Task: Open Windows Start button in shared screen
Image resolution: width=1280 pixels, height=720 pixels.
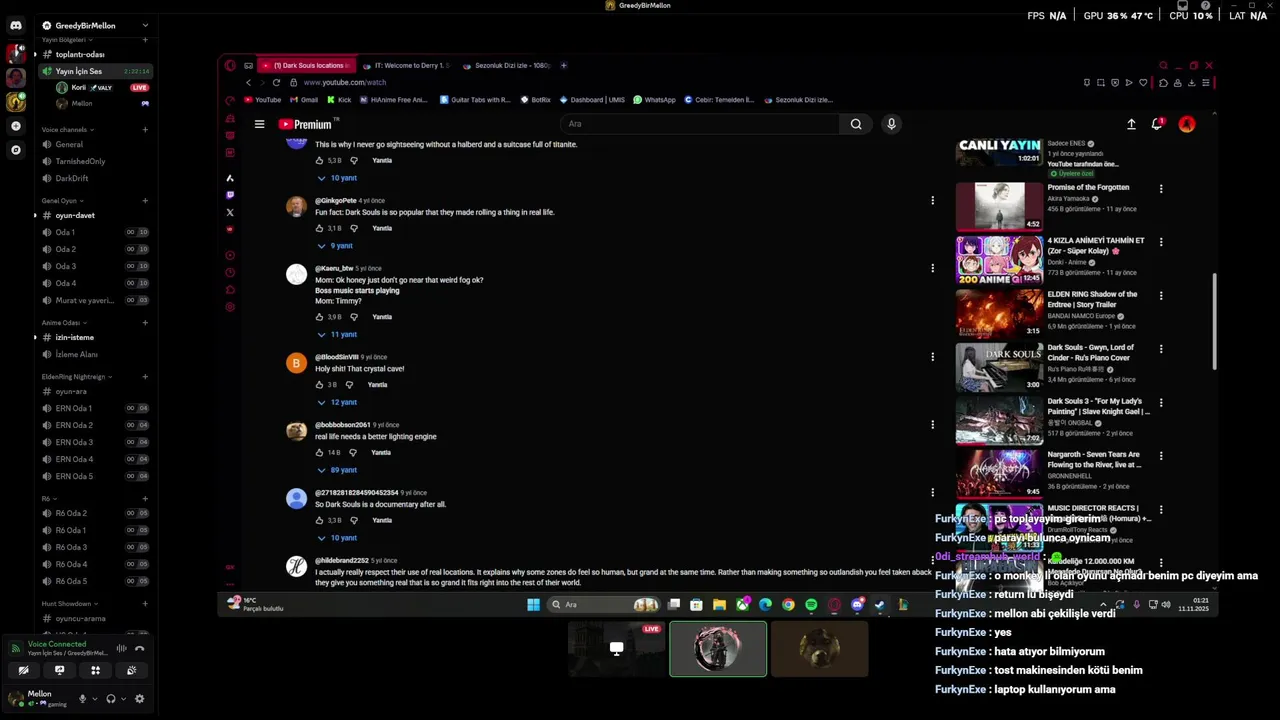Action: click(x=533, y=604)
